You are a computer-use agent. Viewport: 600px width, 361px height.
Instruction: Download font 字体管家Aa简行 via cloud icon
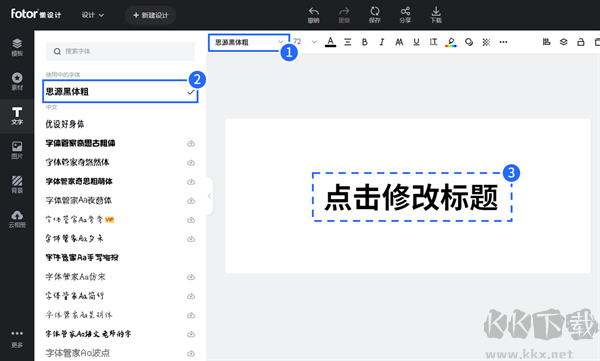pos(191,296)
